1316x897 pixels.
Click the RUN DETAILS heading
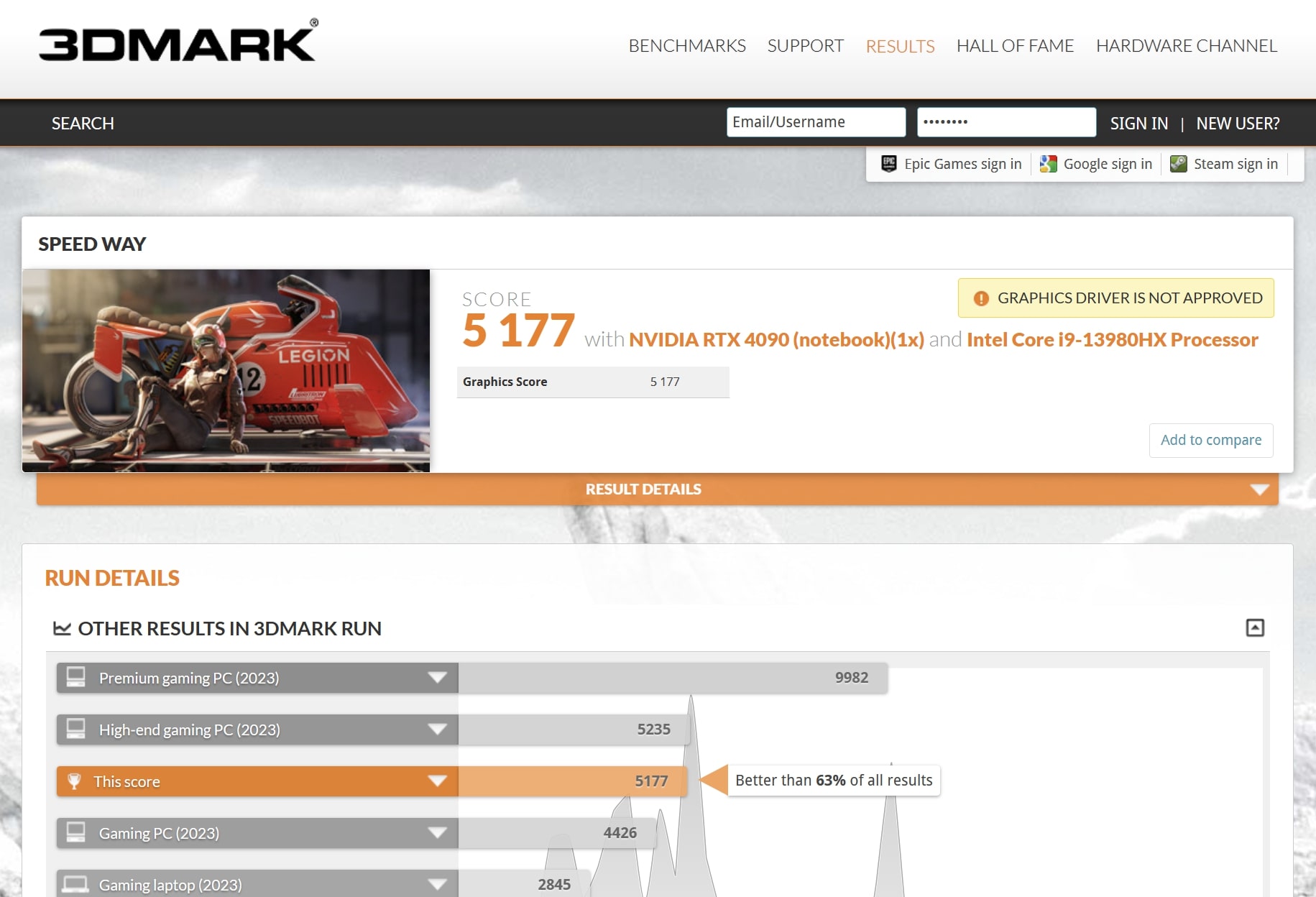[112, 578]
